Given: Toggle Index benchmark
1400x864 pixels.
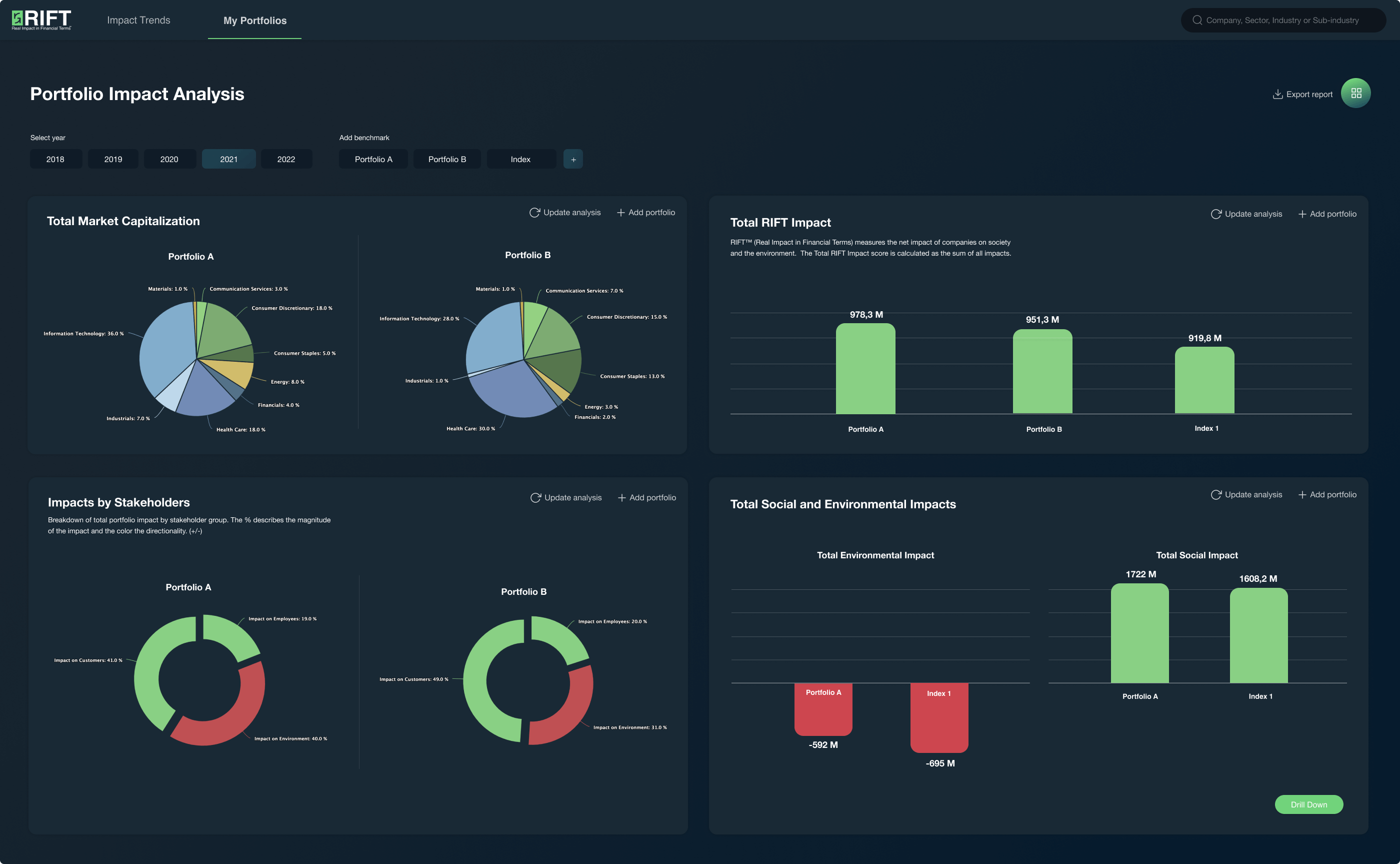Looking at the screenshot, I should tap(520, 159).
